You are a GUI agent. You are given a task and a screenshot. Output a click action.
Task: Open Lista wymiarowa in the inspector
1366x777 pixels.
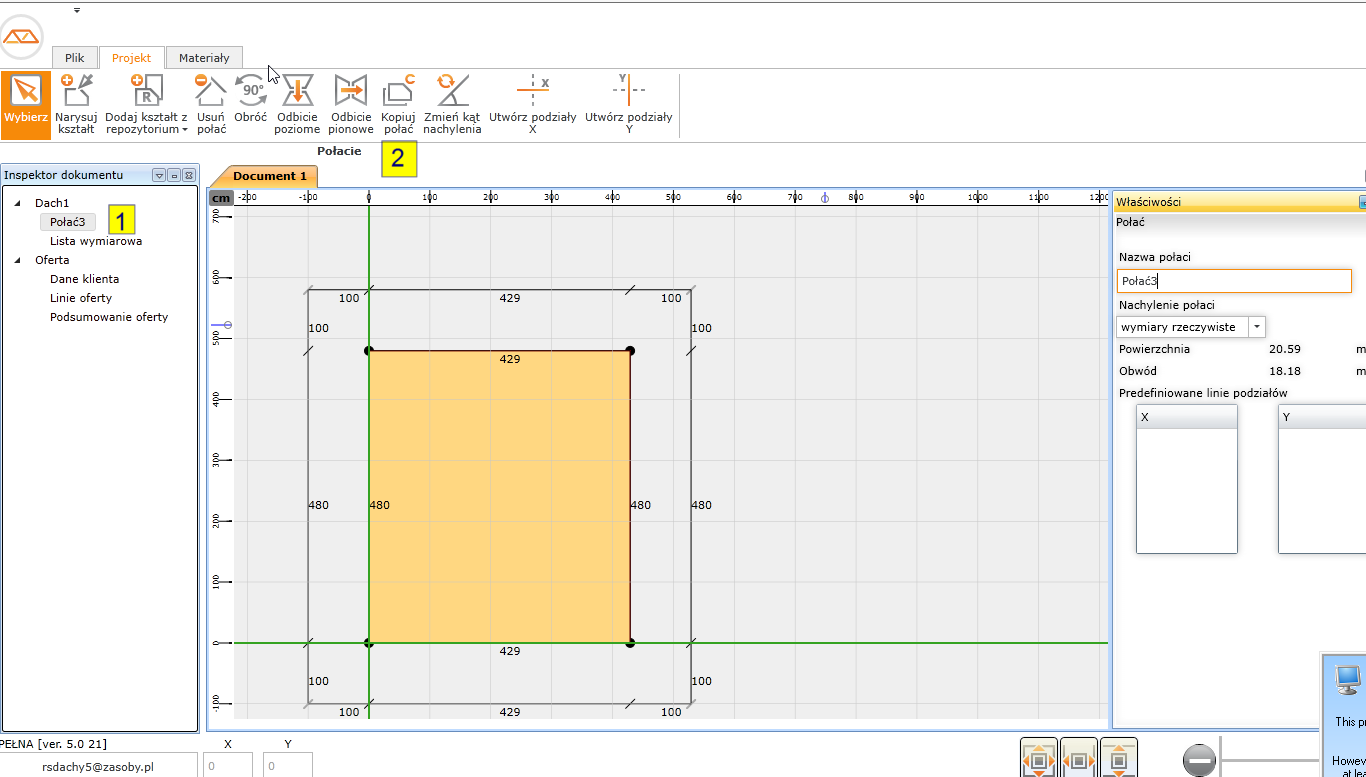coord(96,241)
